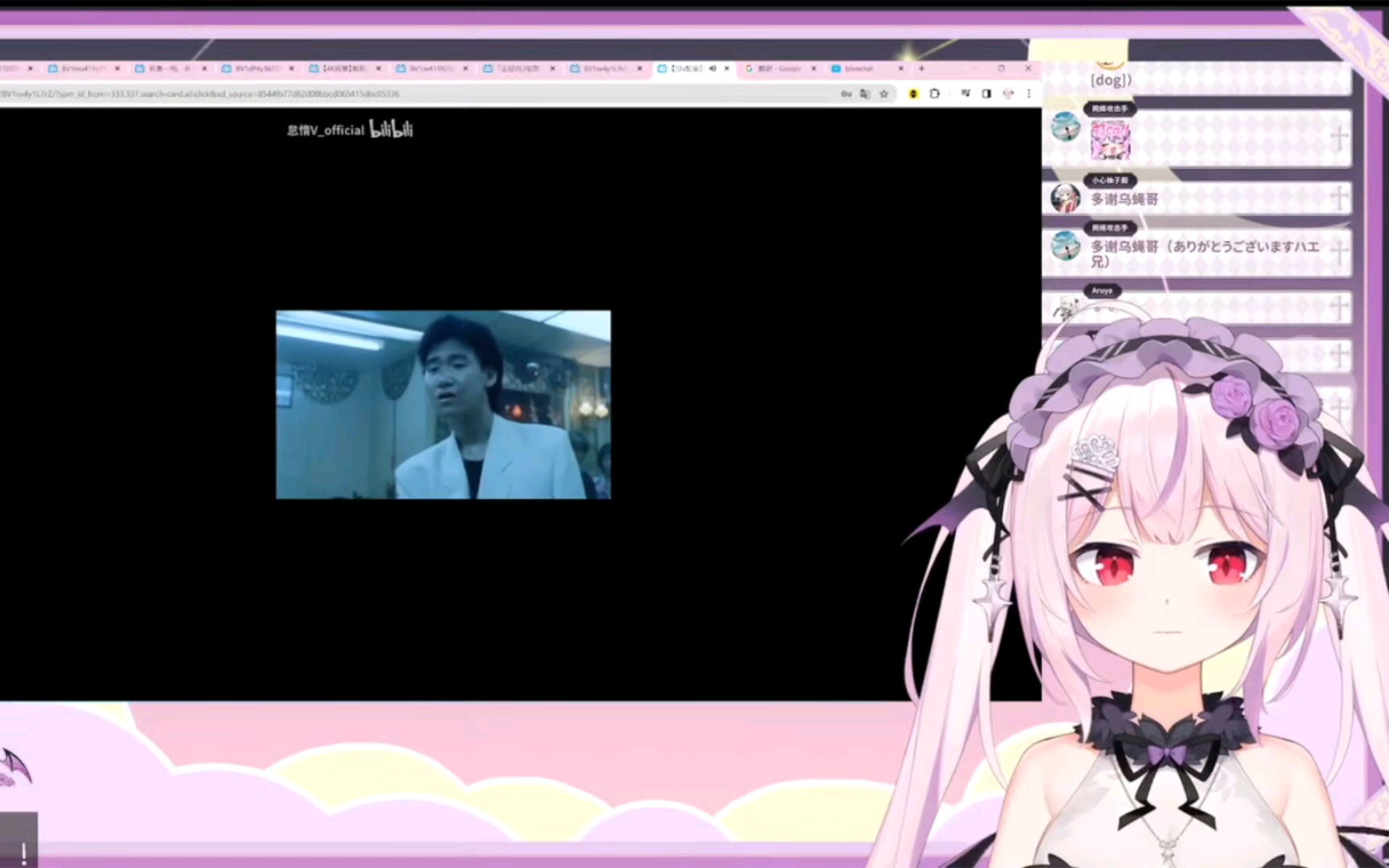Close the BV1dP4y tab
Viewport: 1389px width, 868px height.
(x=291, y=68)
